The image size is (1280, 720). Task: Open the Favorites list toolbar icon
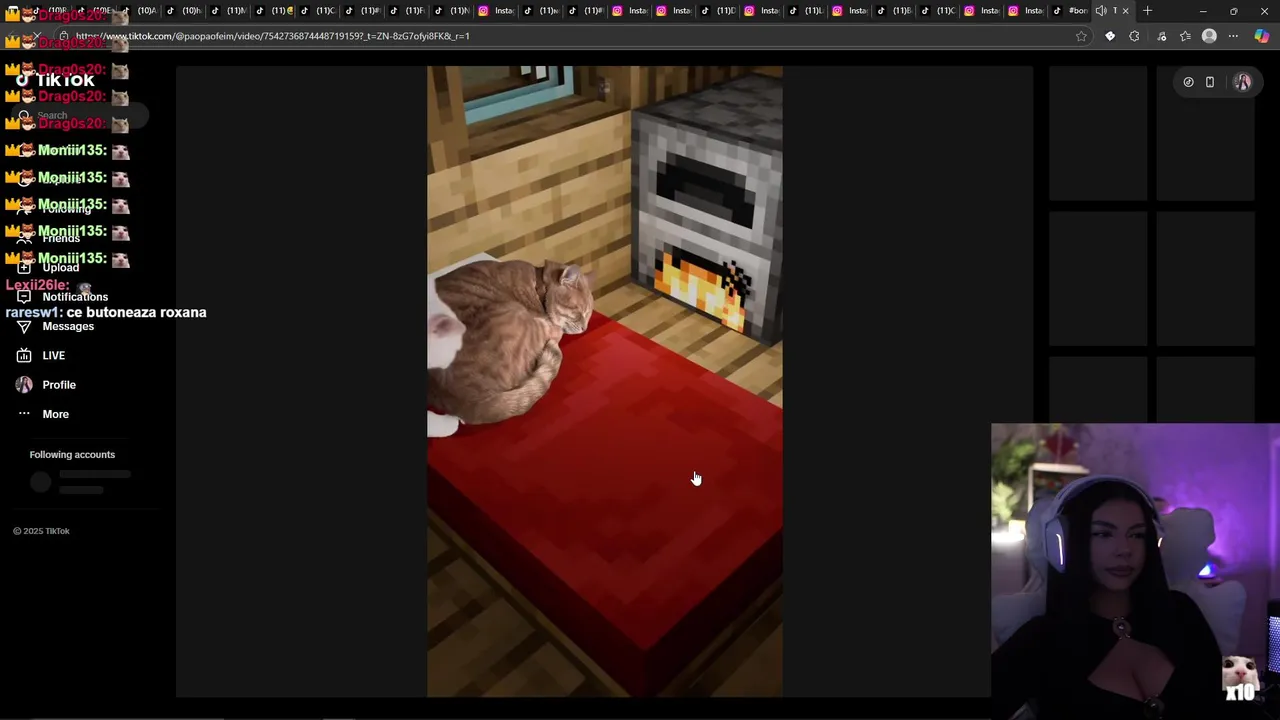1185,36
